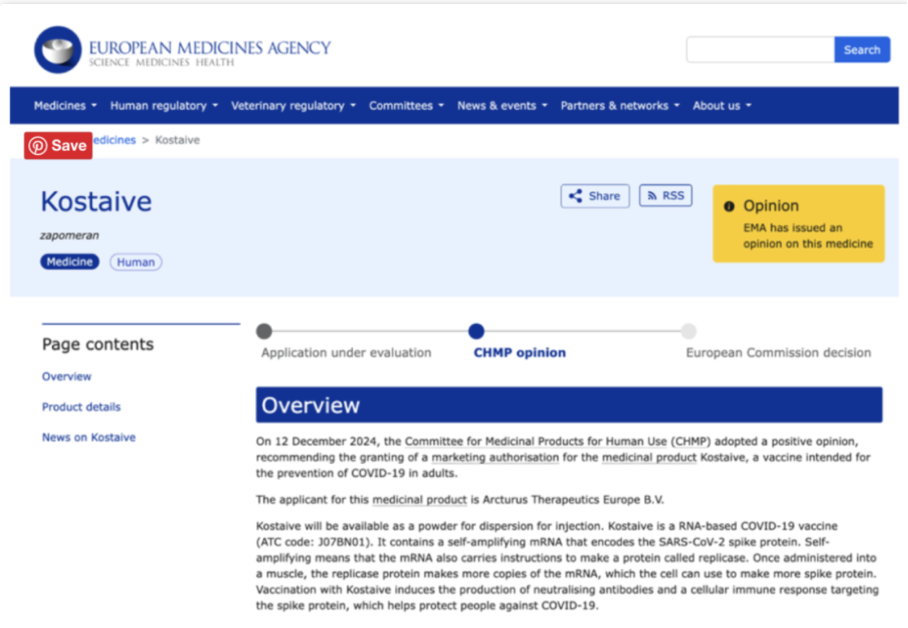
Task: Click medicinal product link in applicant sentence
Action: tap(419, 500)
